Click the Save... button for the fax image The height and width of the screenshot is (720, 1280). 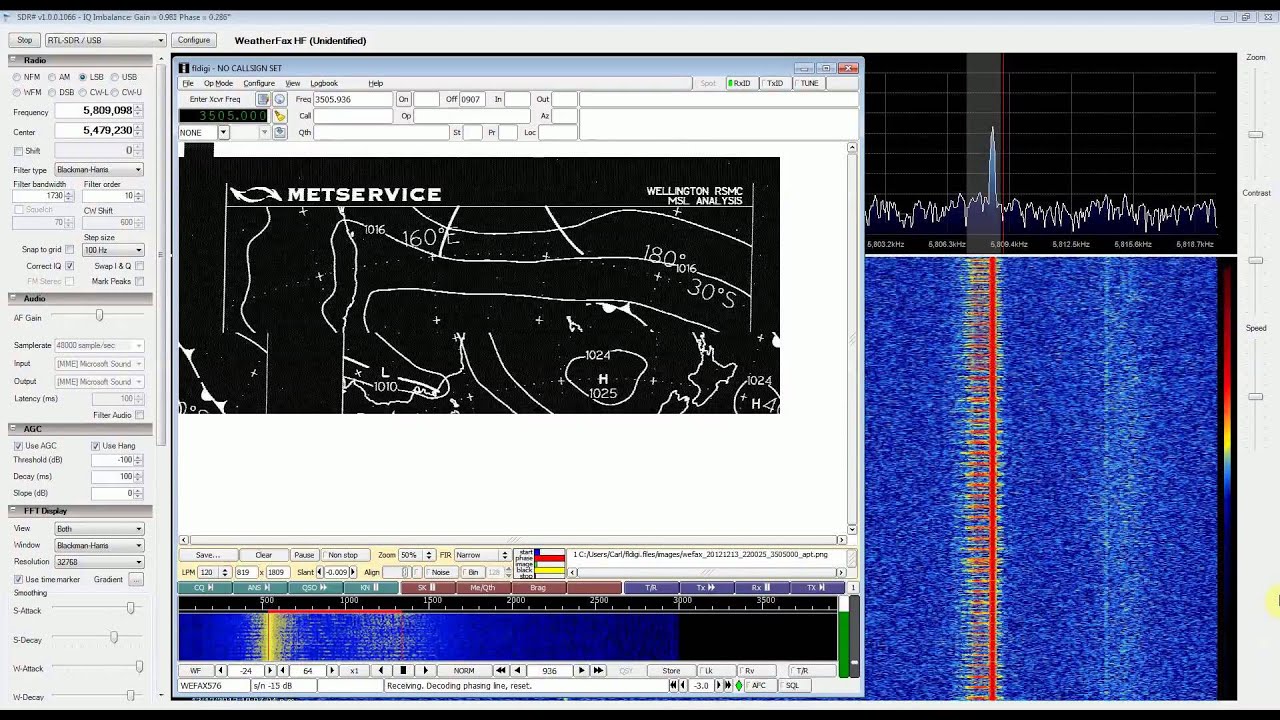pyautogui.click(x=208, y=555)
